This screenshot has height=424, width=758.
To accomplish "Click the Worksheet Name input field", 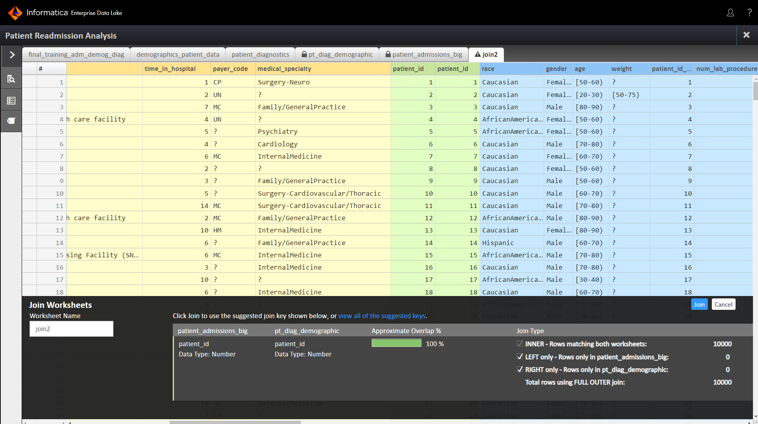I will coord(71,329).
